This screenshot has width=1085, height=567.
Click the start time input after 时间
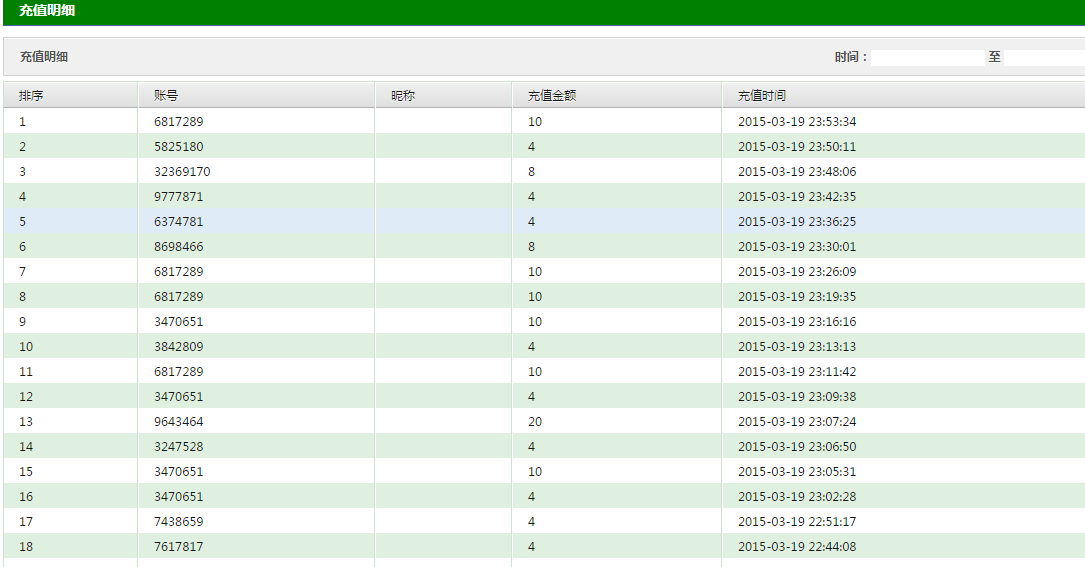click(927, 57)
